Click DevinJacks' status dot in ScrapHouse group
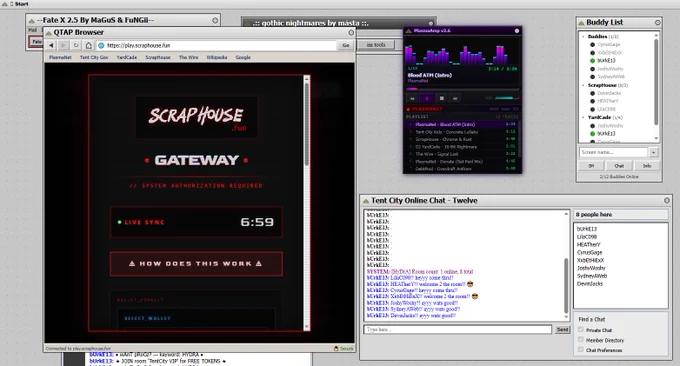 [592, 93]
